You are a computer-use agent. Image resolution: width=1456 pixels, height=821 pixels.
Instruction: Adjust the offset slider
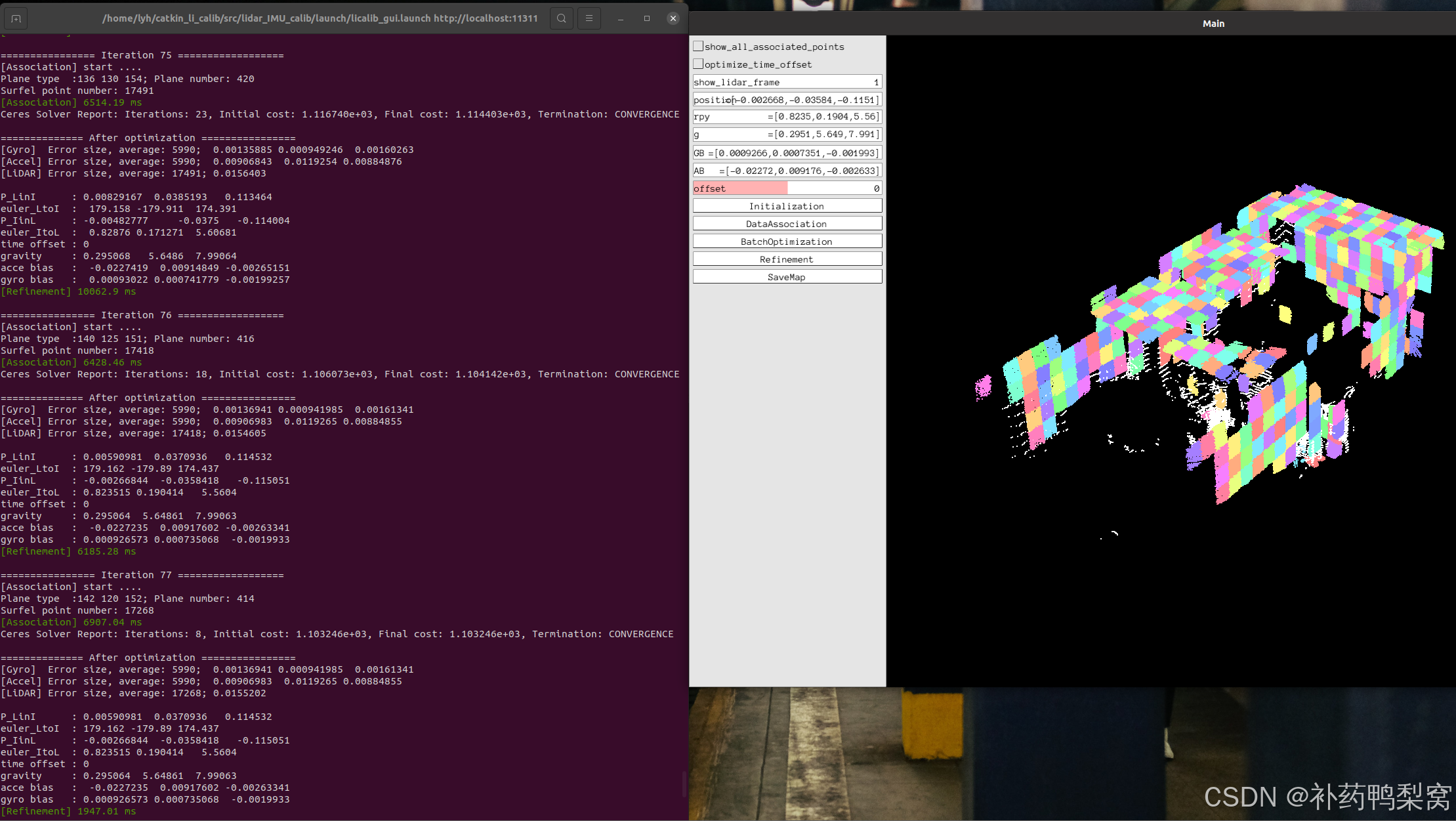pos(787,188)
